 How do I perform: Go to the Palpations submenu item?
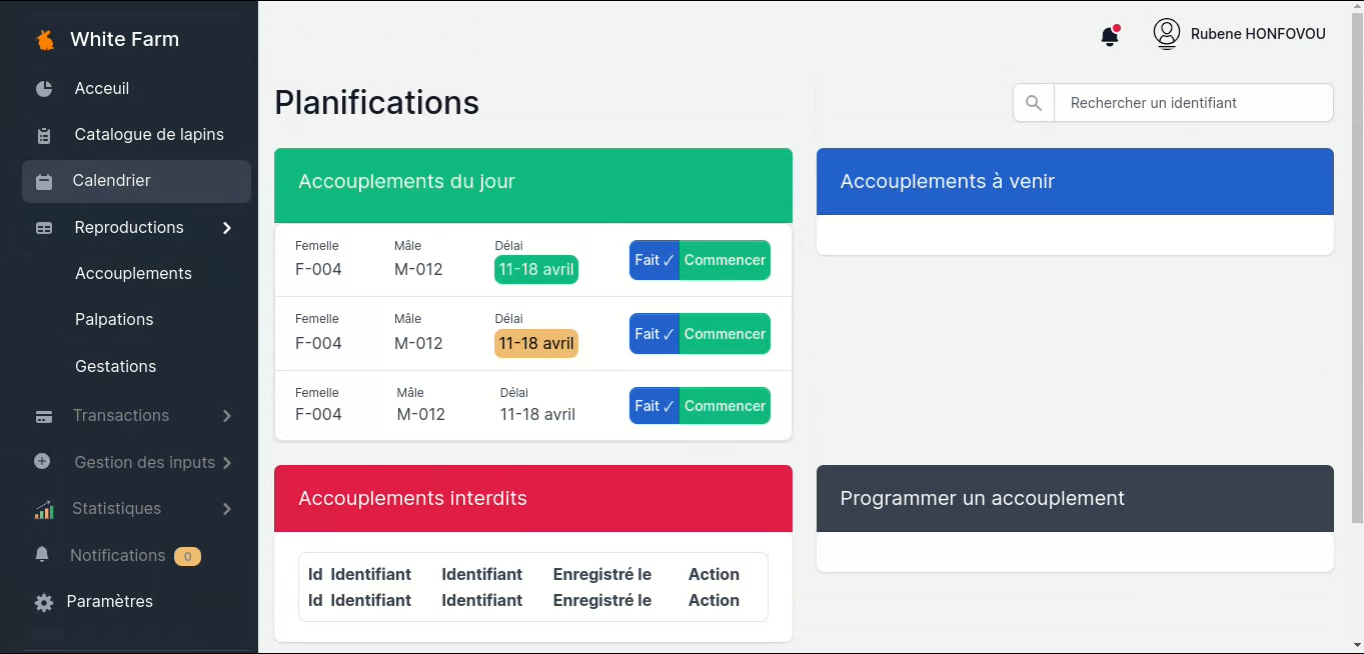click(114, 320)
